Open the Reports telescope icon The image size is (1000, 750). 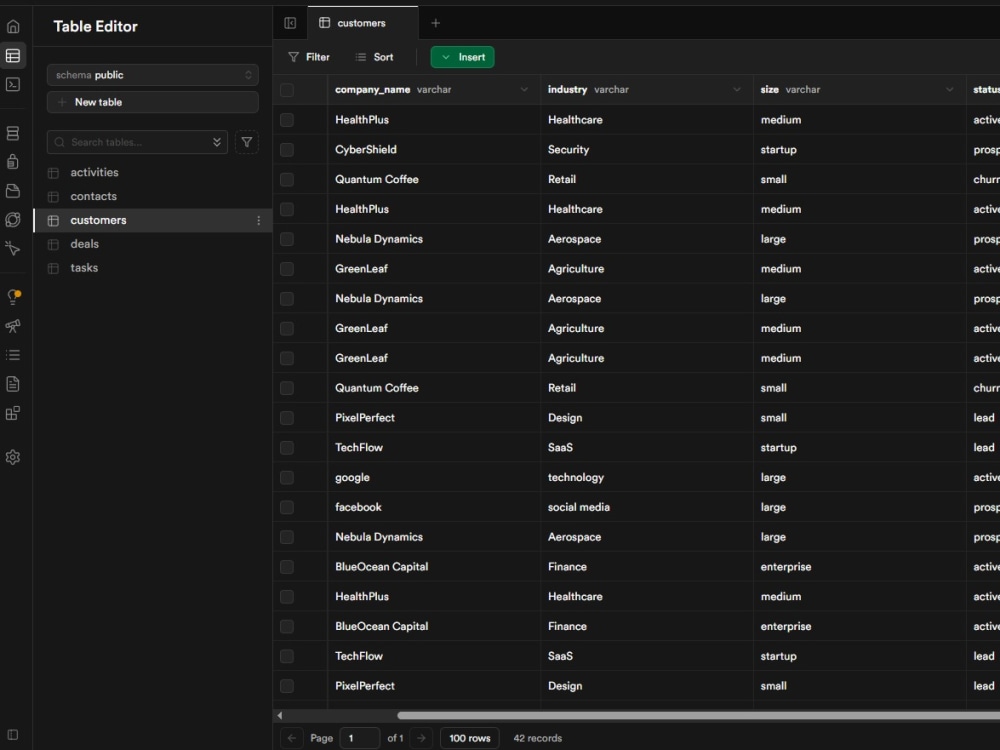pos(13,326)
